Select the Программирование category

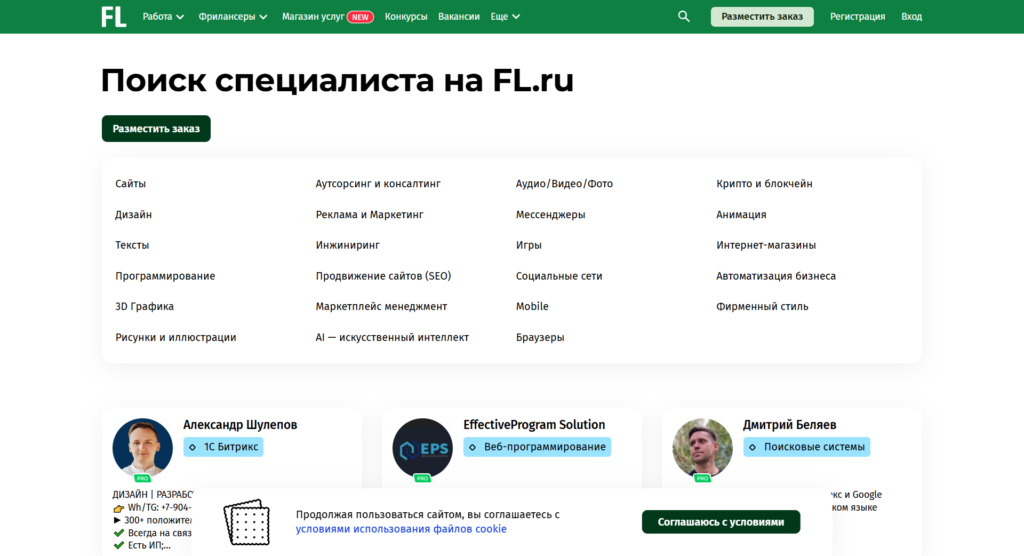pos(165,276)
